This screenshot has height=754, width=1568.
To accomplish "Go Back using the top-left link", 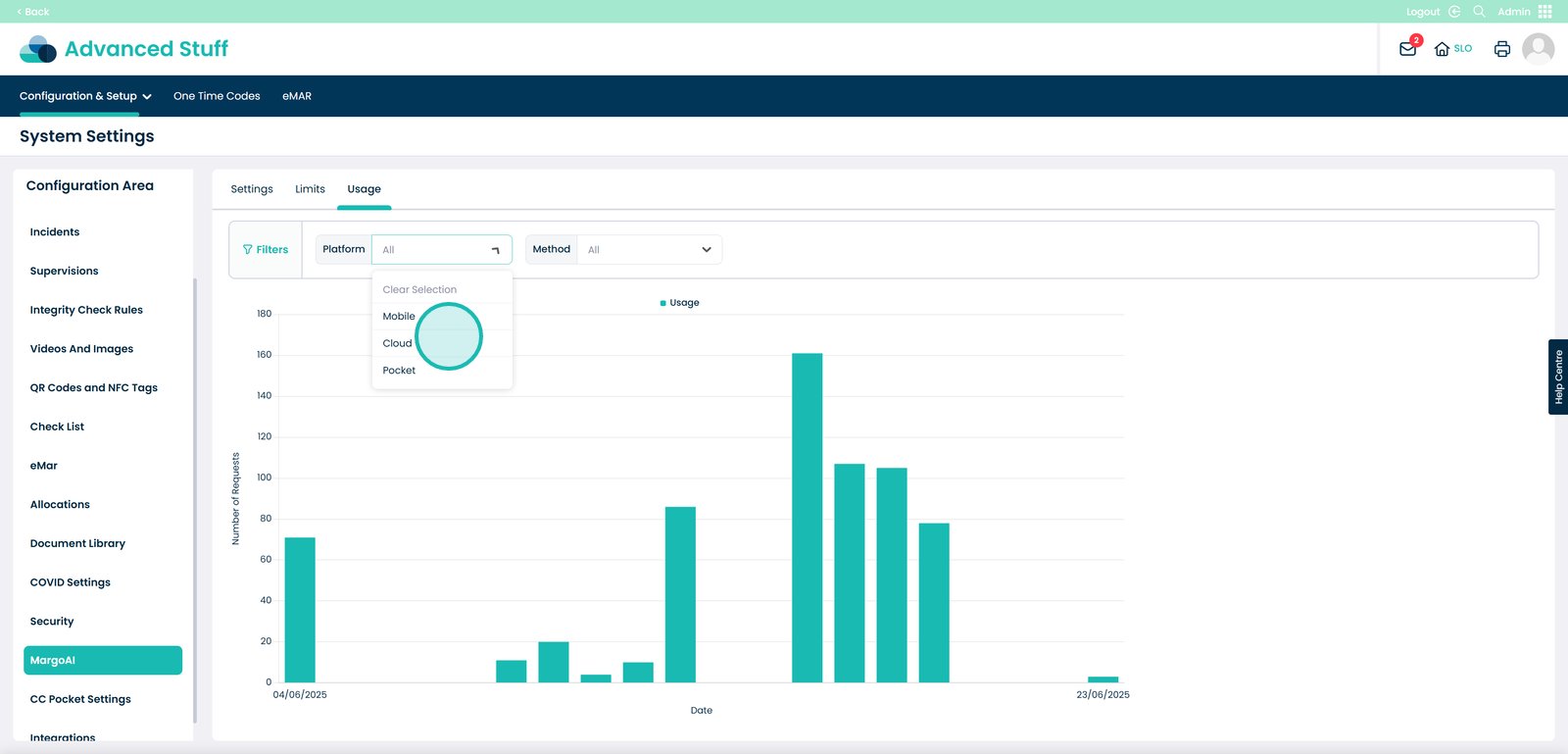I will pos(33,12).
